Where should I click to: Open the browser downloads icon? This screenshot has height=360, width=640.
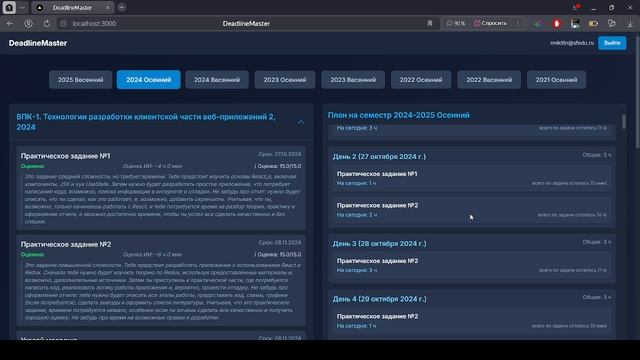pos(630,24)
